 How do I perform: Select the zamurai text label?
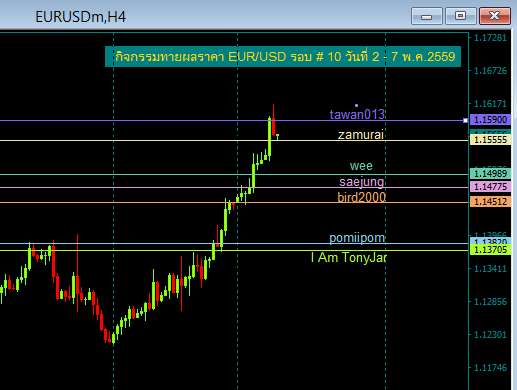click(361, 135)
